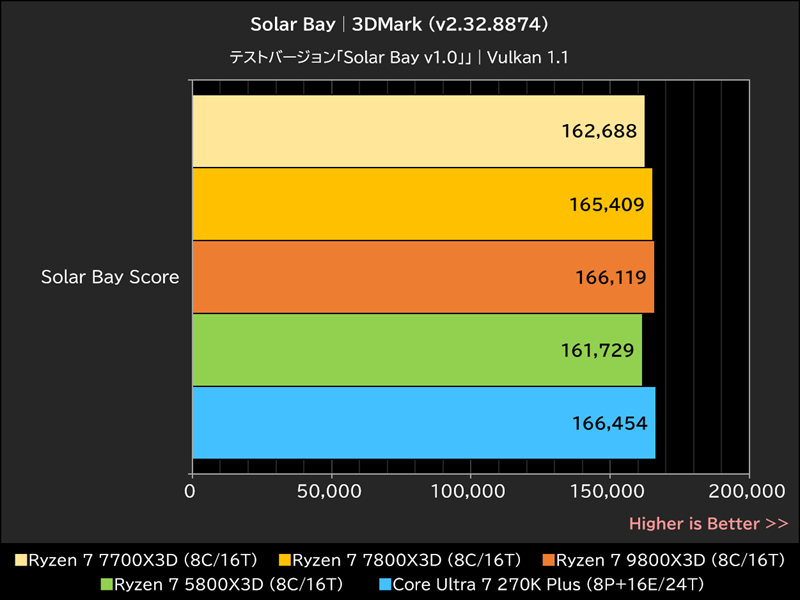This screenshot has width=800, height=600.
Task: Click legend text 'Ryzen 7 7800X3D (8C/16T)'
Action: tap(407, 560)
